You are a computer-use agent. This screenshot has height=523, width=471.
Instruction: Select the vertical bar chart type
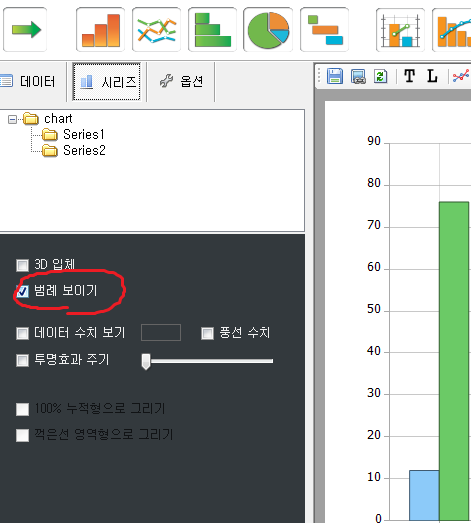100,30
